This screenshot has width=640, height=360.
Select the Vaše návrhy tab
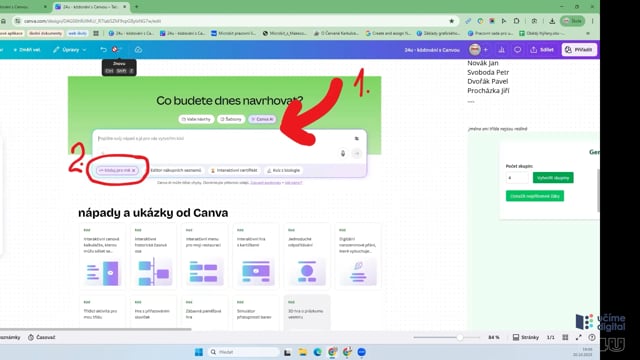196,119
